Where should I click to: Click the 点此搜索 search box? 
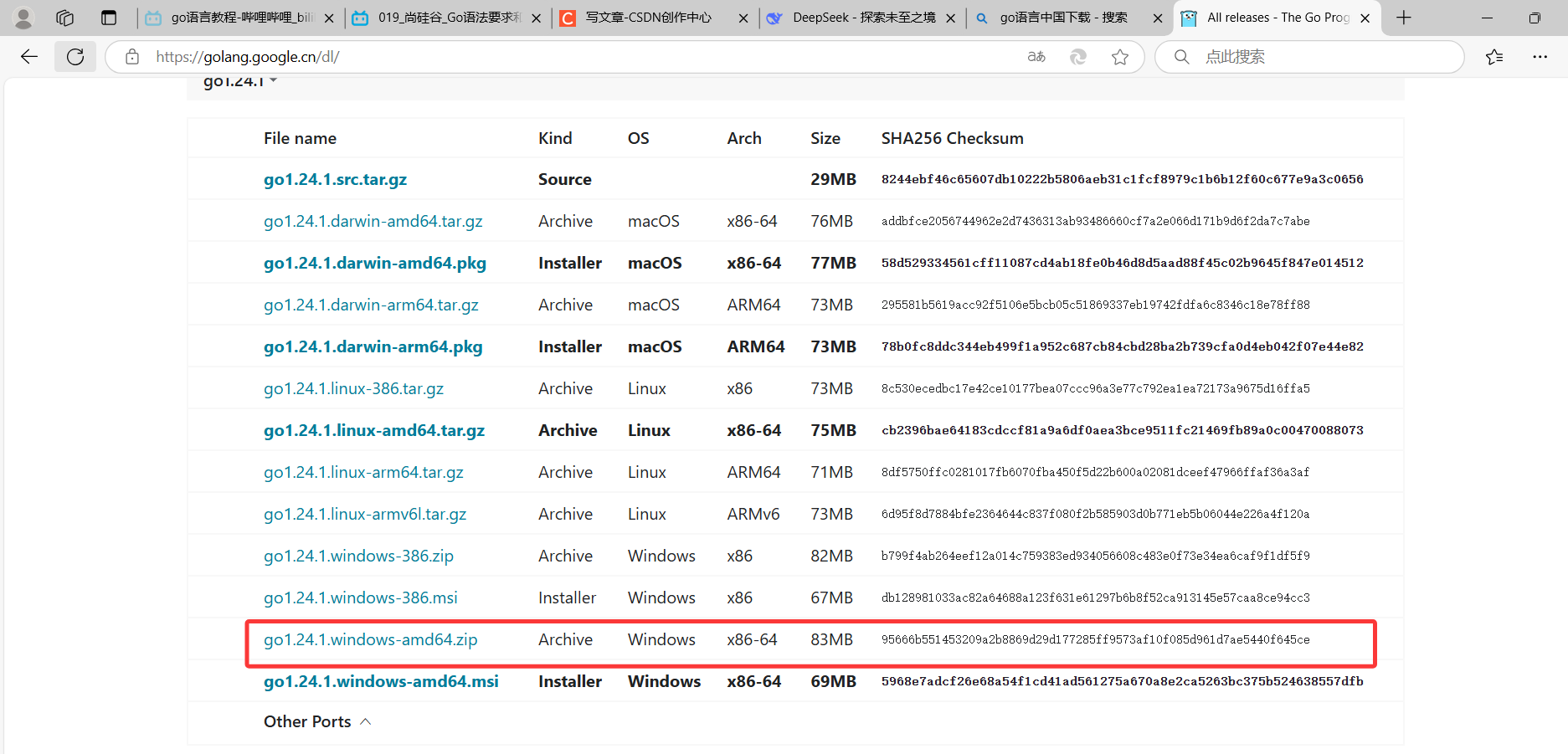coord(1308,57)
